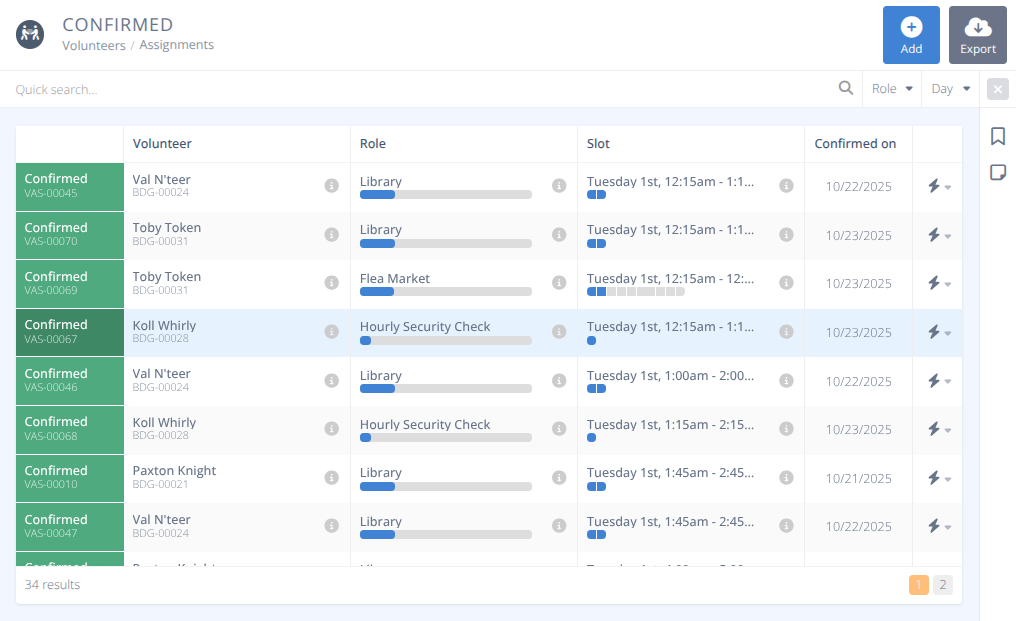The image size is (1016, 621).
Task: Click the Volunteers breadcrumb link
Action: coord(94,45)
